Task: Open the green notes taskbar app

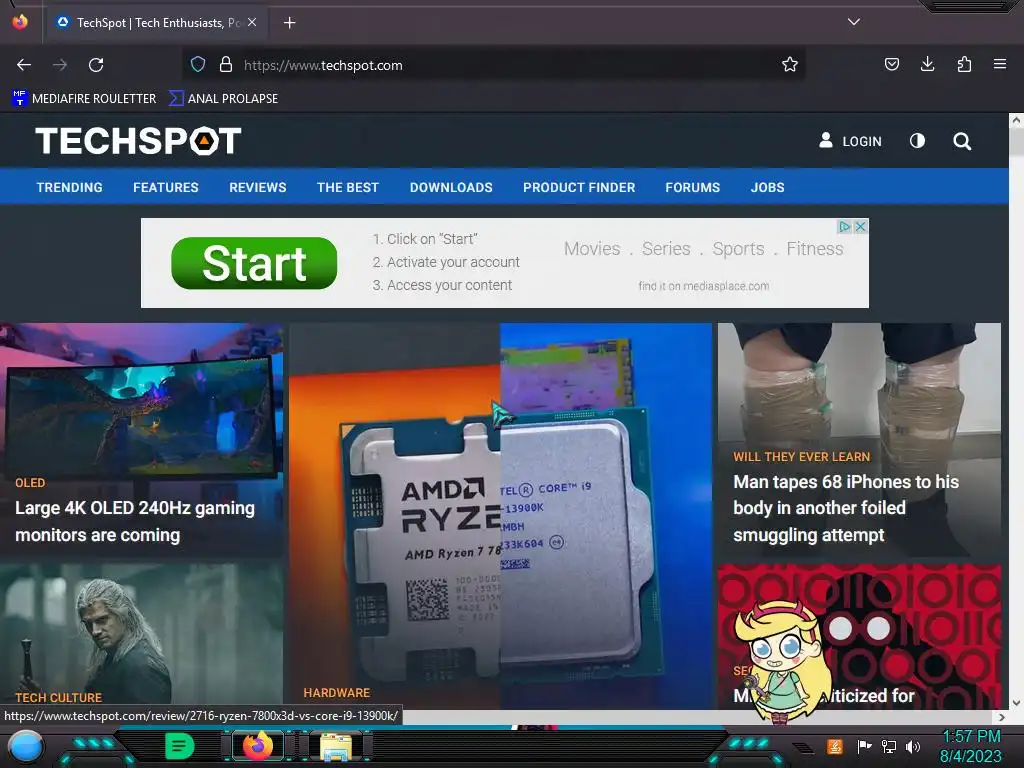Action: click(180, 746)
